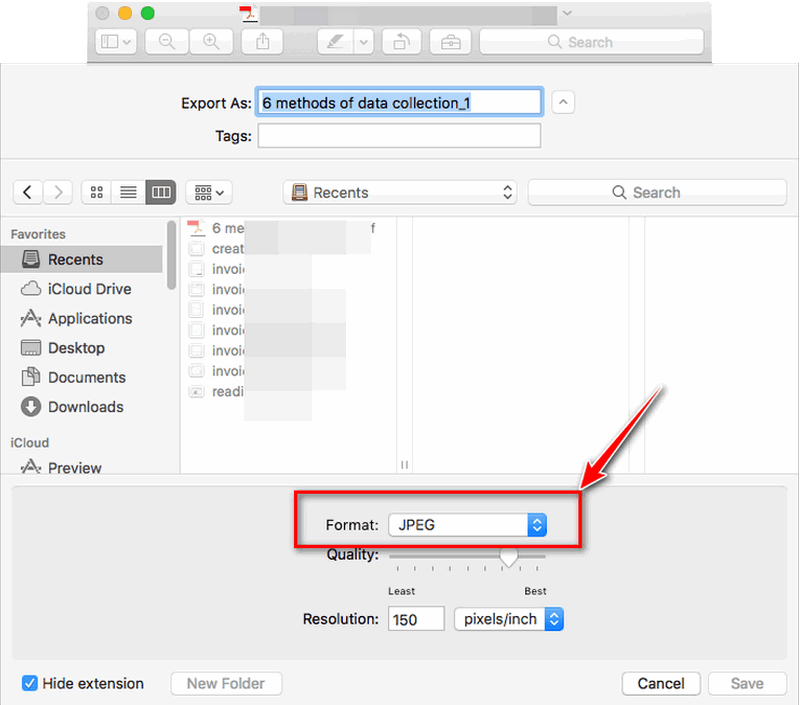This screenshot has width=800, height=705.
Task: Switch to icon view
Action: [96, 192]
